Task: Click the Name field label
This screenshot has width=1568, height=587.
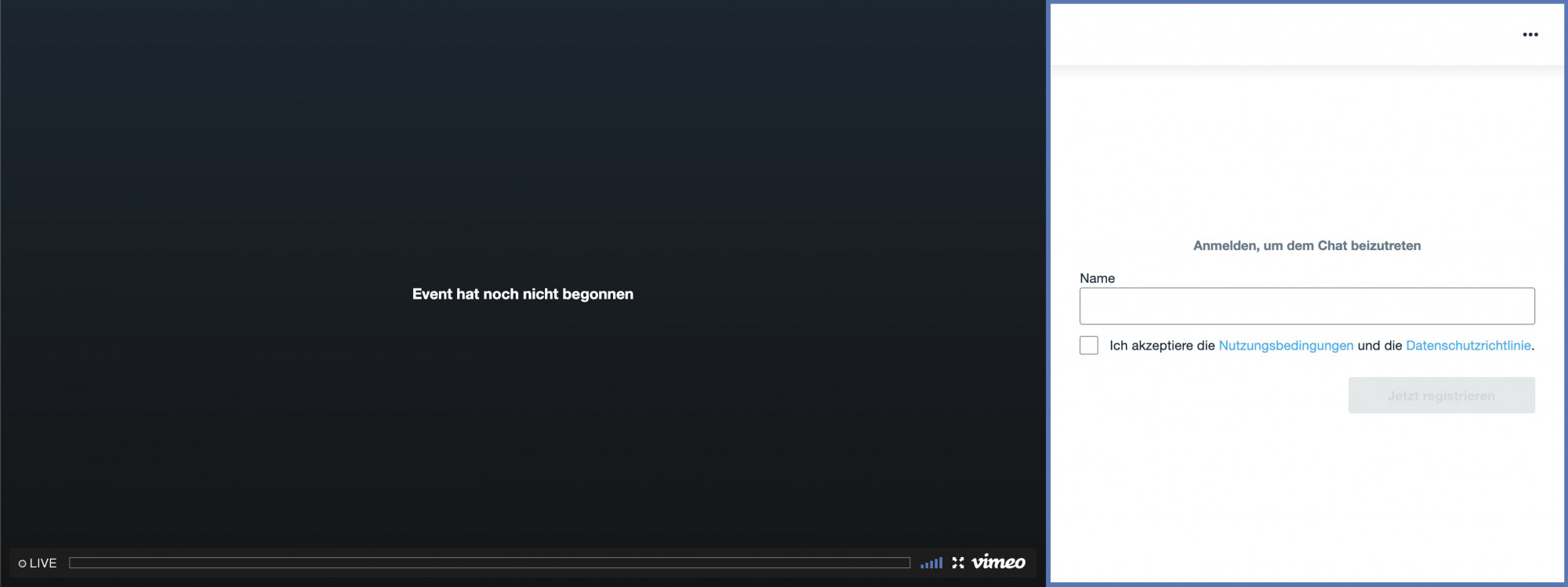Action: click(1097, 278)
